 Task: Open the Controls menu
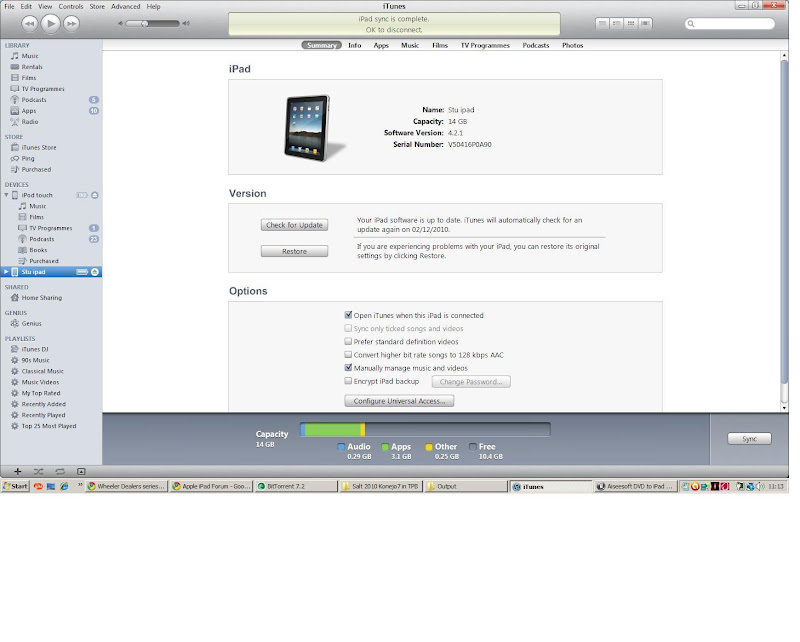[x=71, y=7]
